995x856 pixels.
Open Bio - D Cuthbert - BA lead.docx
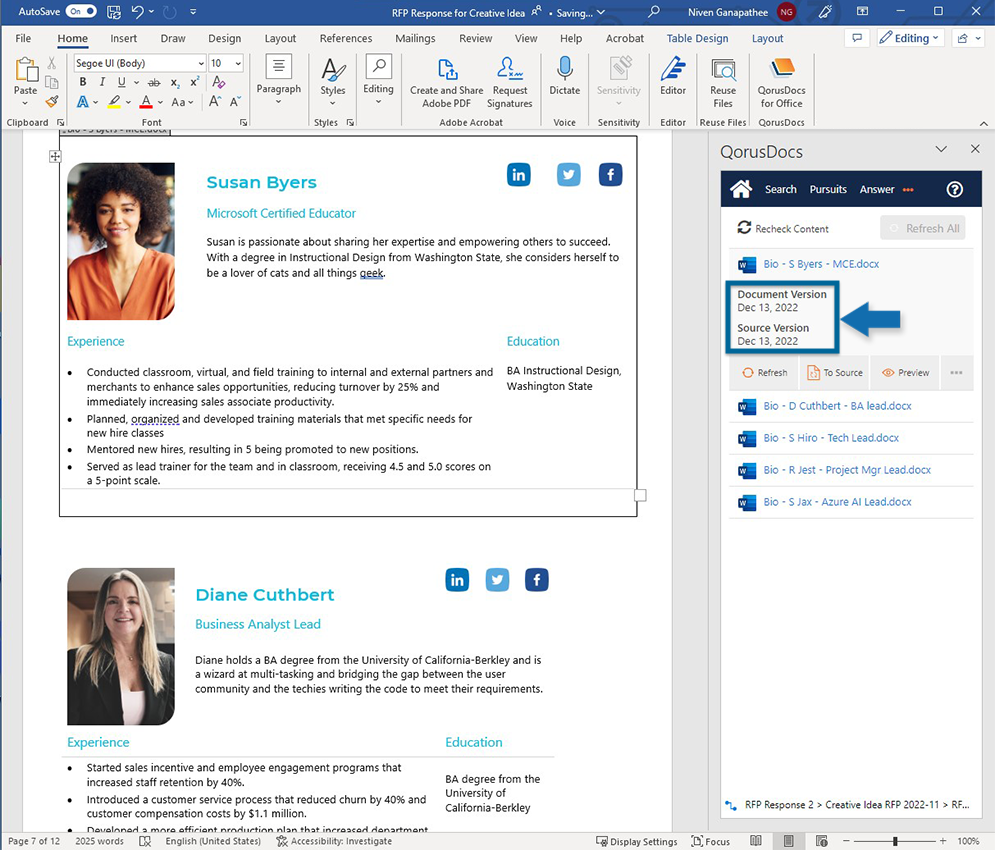click(837, 406)
